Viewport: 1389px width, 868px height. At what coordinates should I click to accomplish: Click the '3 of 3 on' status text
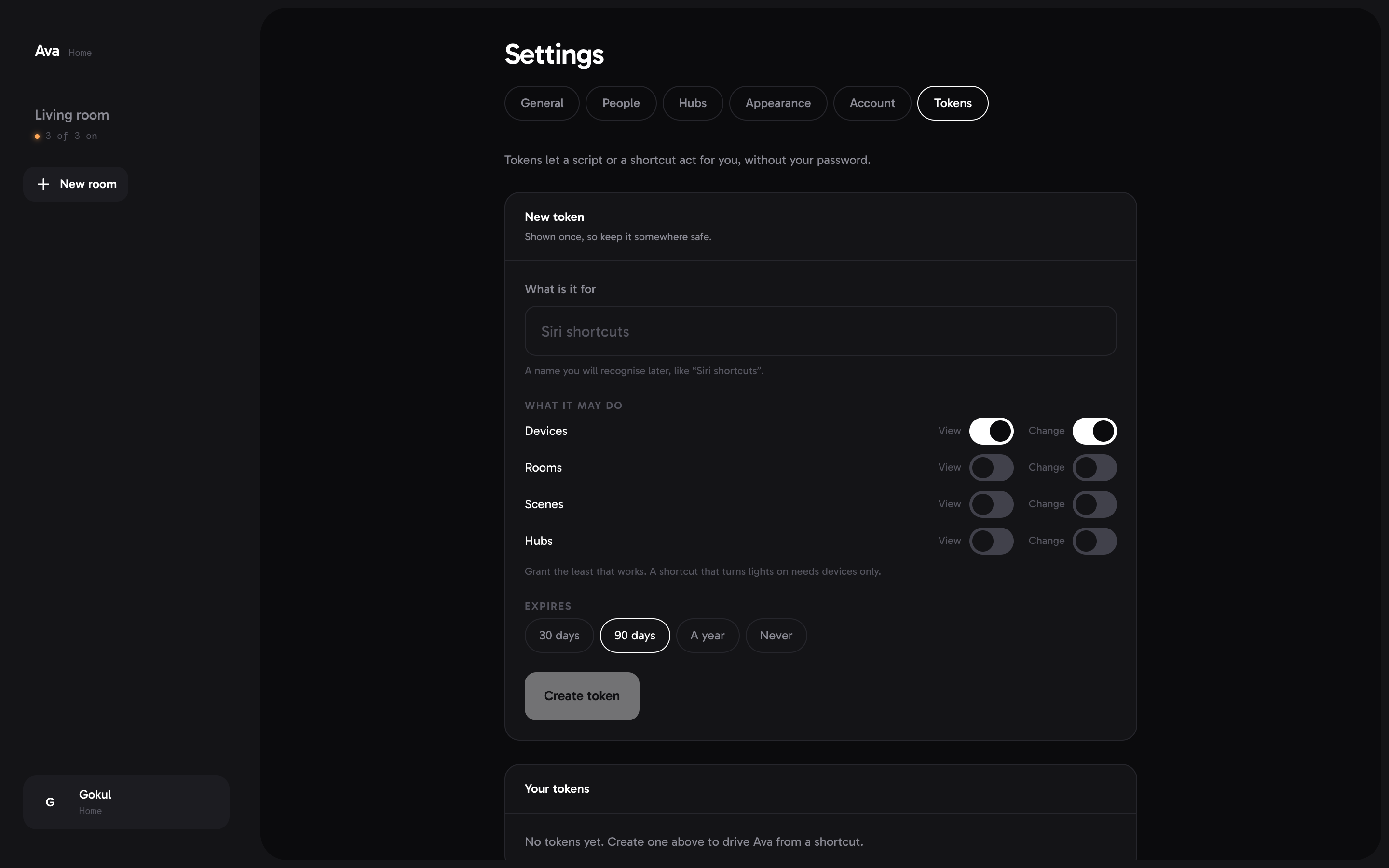(x=72, y=136)
